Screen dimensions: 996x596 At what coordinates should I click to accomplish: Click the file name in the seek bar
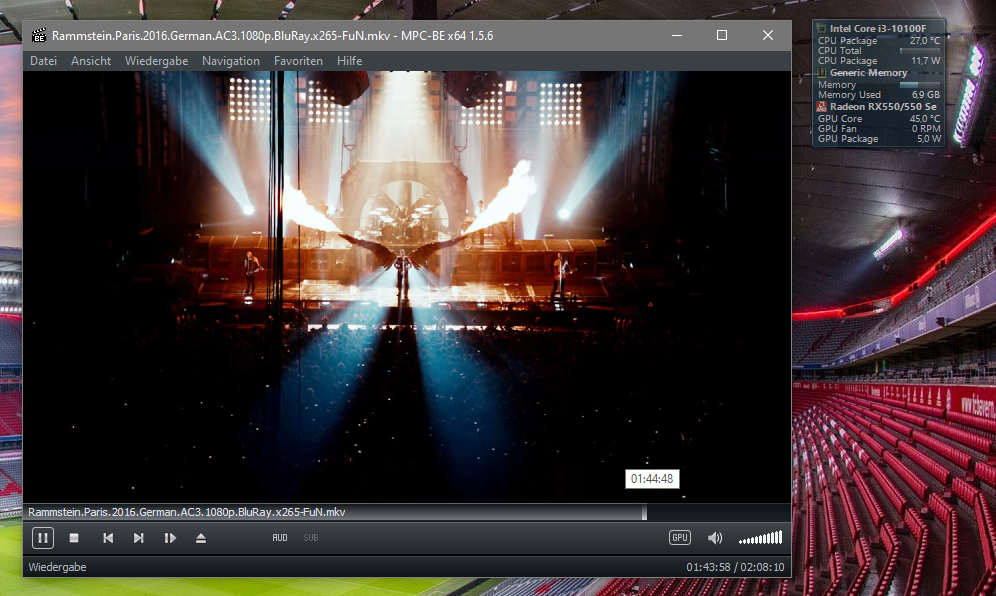point(187,512)
